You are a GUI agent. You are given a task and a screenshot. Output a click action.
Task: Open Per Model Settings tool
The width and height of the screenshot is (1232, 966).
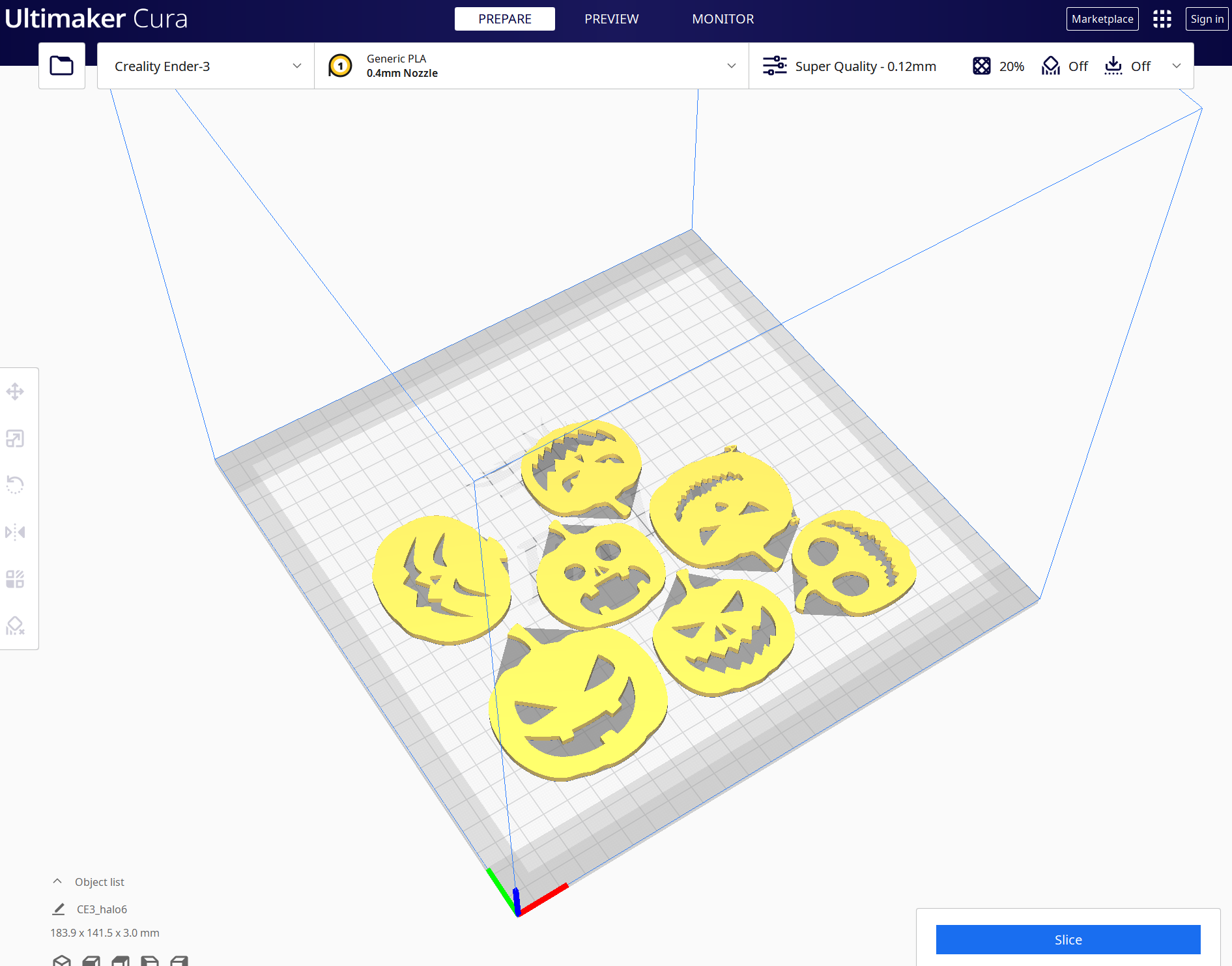point(15,578)
